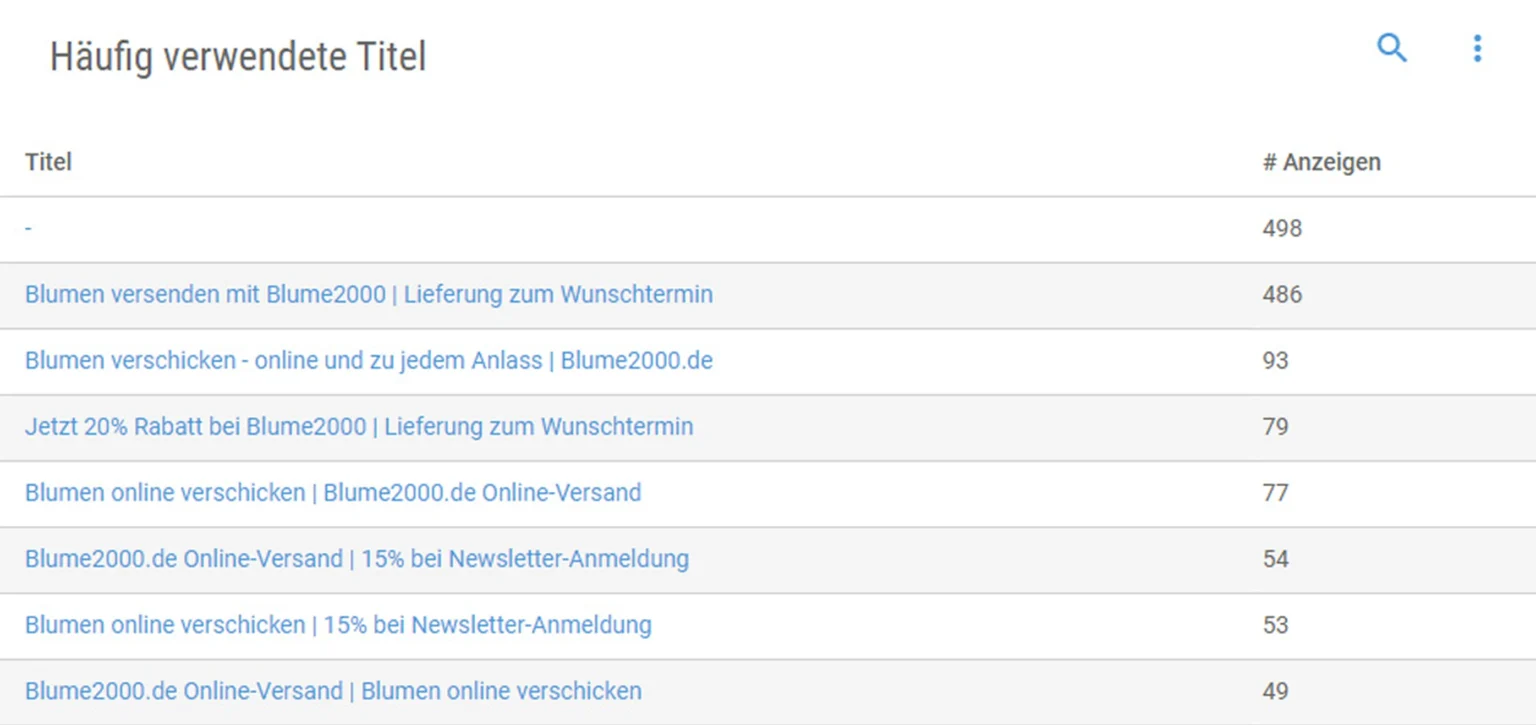Open 'Blume2000.de Online-Versand | 15% bei Newsletter-Anmeldung'
1536x725 pixels.
356,559
